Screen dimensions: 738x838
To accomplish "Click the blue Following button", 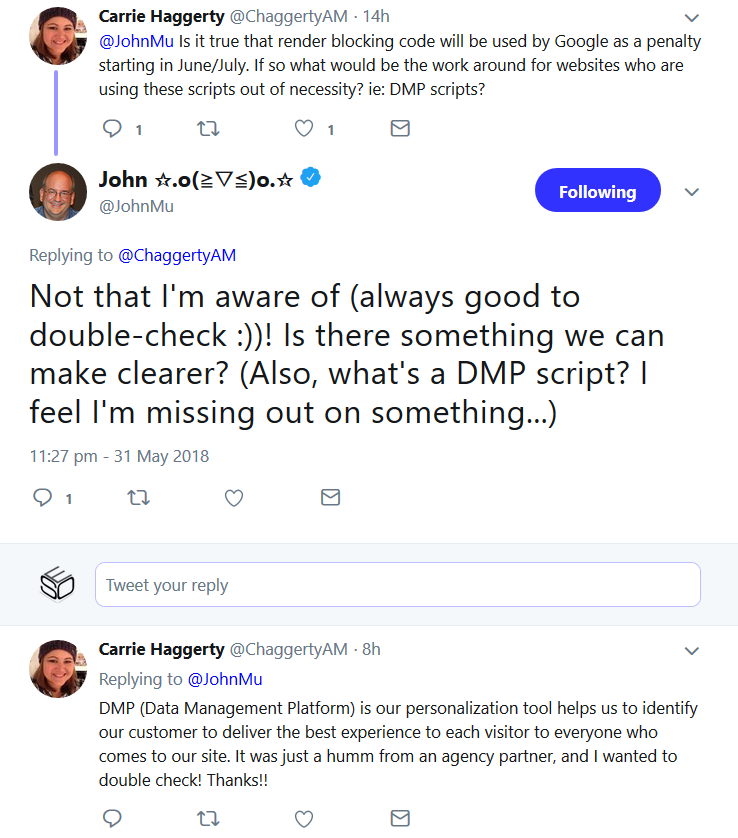I will (597, 191).
